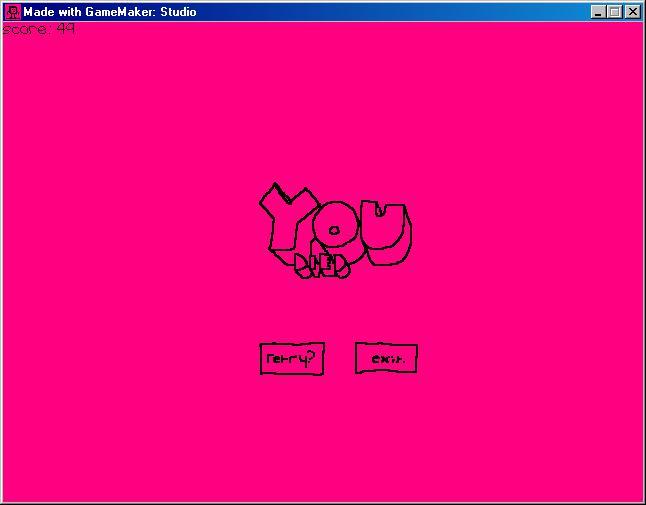Minimize the game window
Image resolution: width=646 pixels, height=505 pixels.
point(598,12)
